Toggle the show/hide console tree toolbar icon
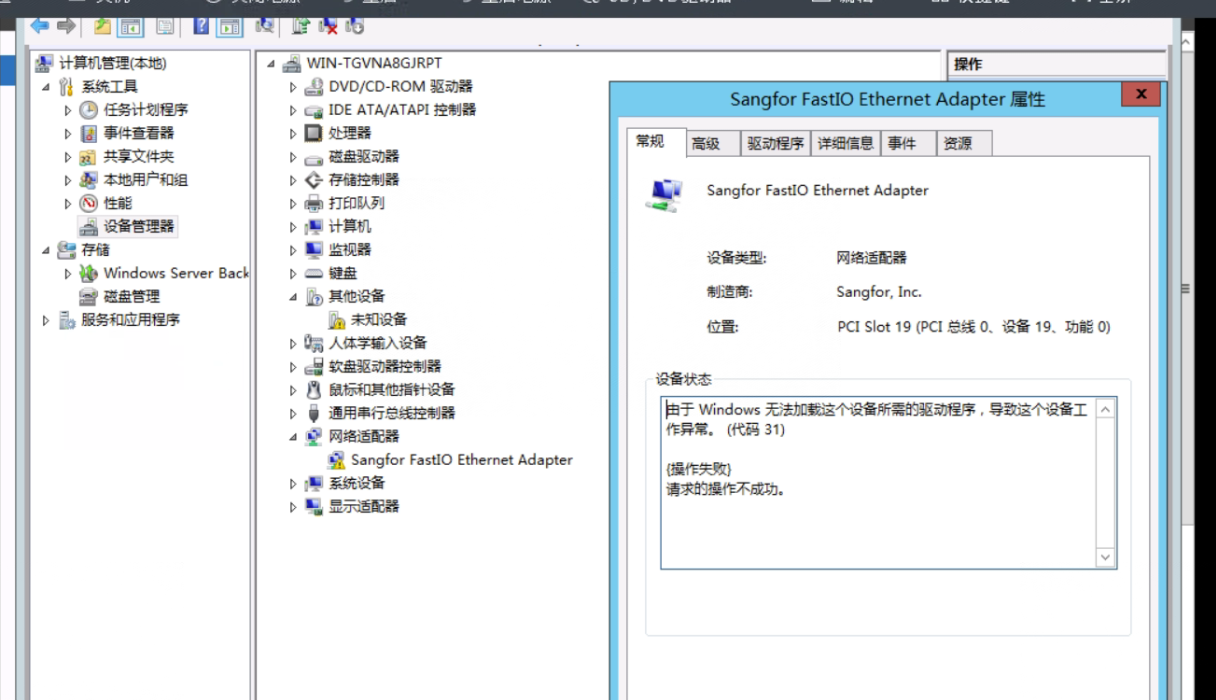This screenshot has height=700, width=1216. tap(131, 26)
